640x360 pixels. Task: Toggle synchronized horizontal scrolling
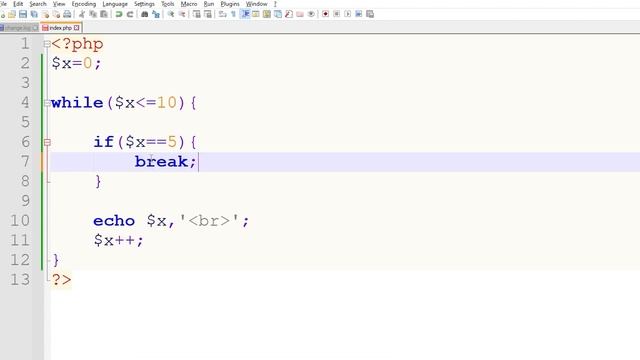208,14
